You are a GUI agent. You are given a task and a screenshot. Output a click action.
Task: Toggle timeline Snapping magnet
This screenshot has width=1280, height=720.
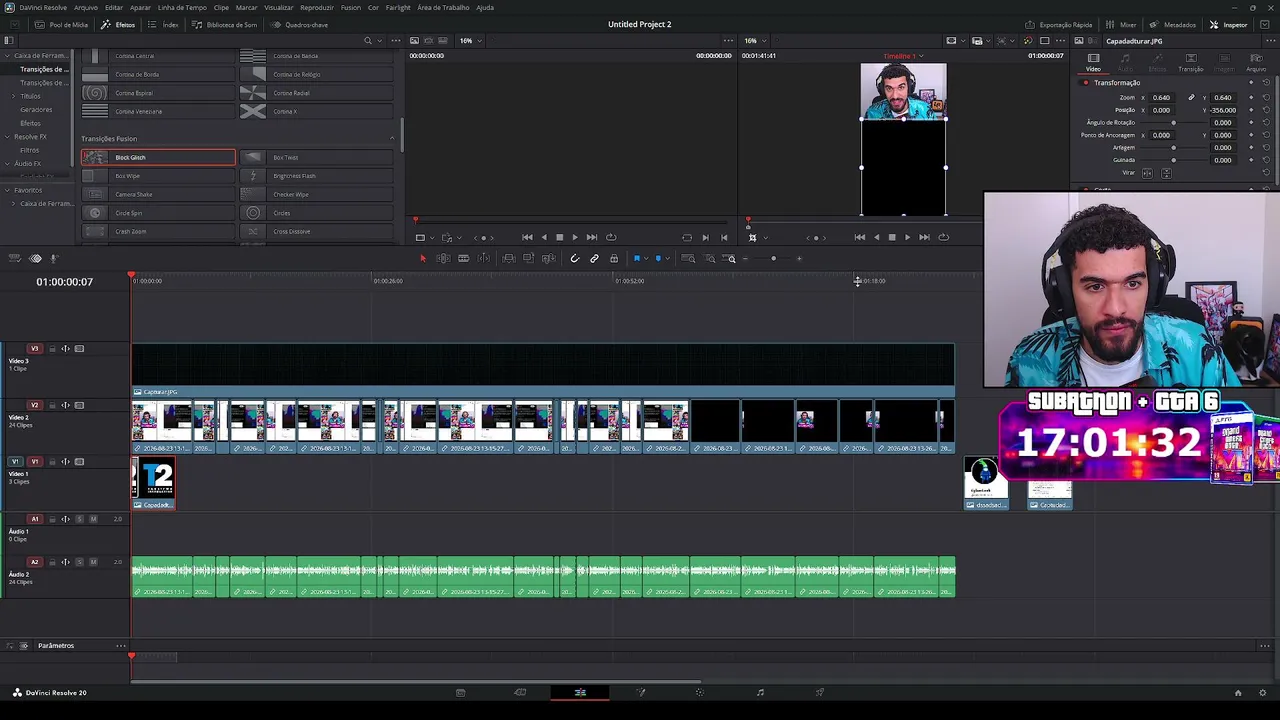tap(574, 259)
